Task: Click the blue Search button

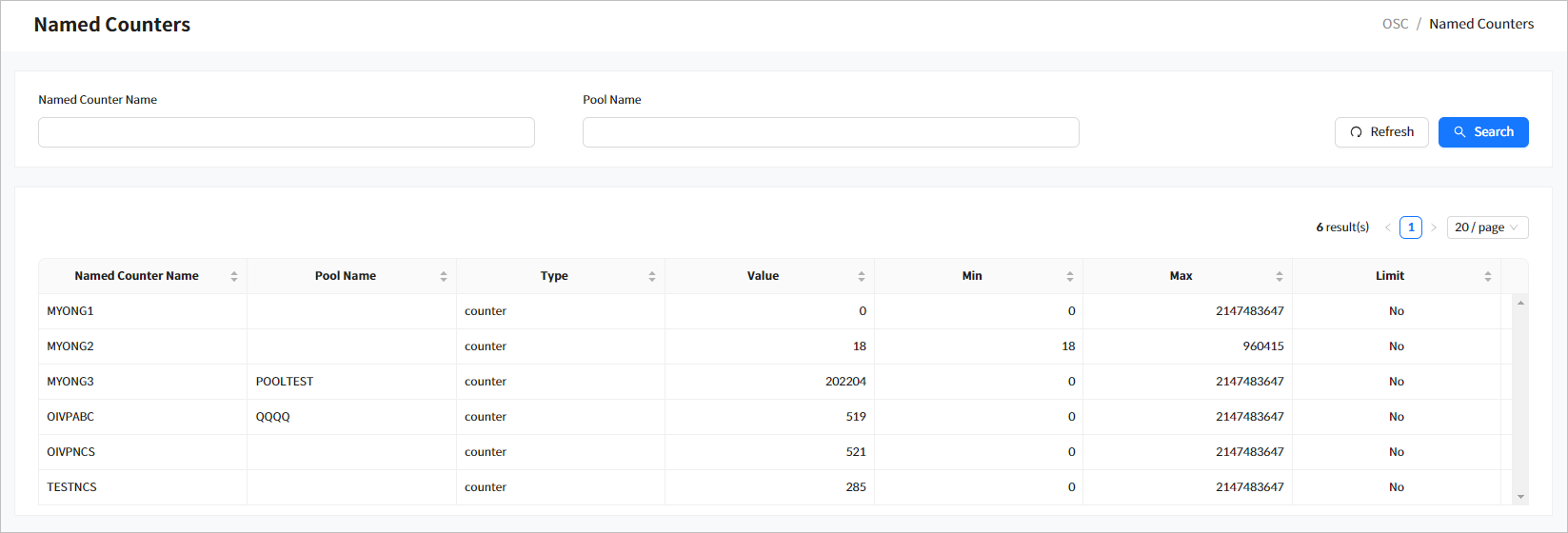Action: tap(1483, 132)
